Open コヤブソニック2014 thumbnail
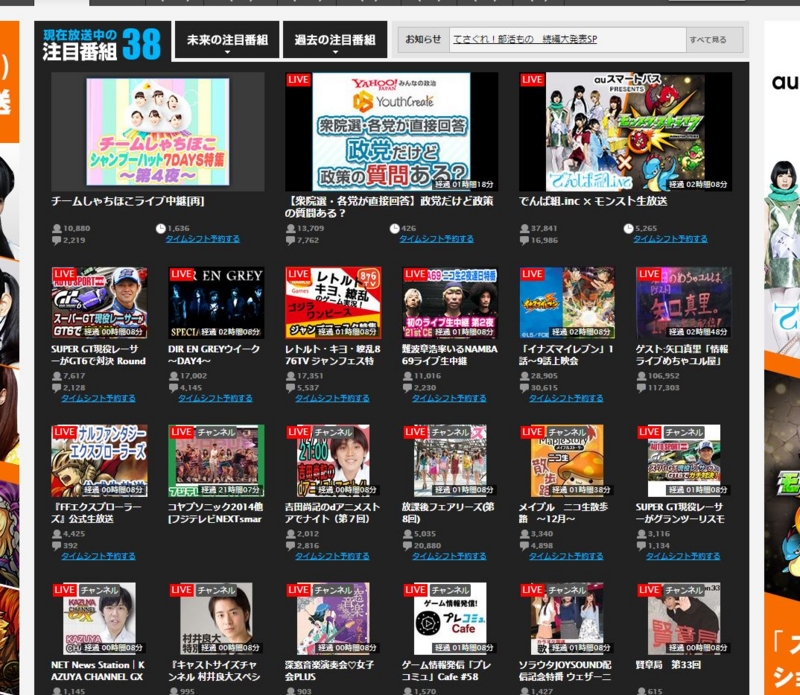The height and width of the screenshot is (695, 800). (x=216, y=461)
